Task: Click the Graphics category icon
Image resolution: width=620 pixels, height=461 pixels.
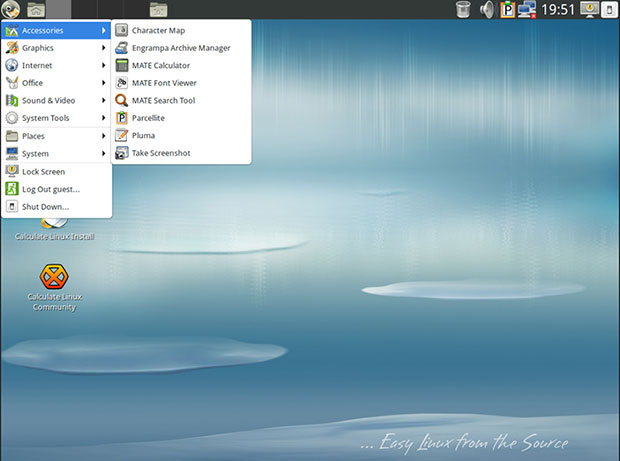Action: [12, 48]
